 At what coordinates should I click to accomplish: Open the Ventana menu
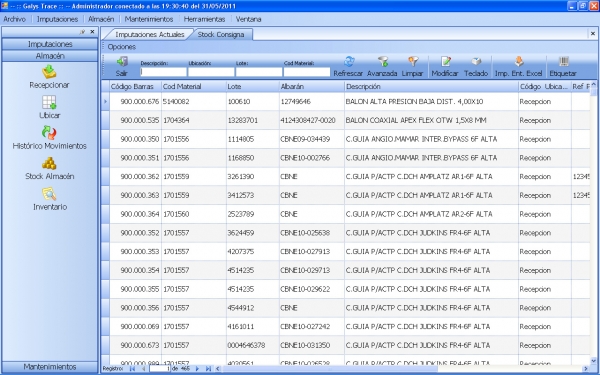tap(248, 19)
